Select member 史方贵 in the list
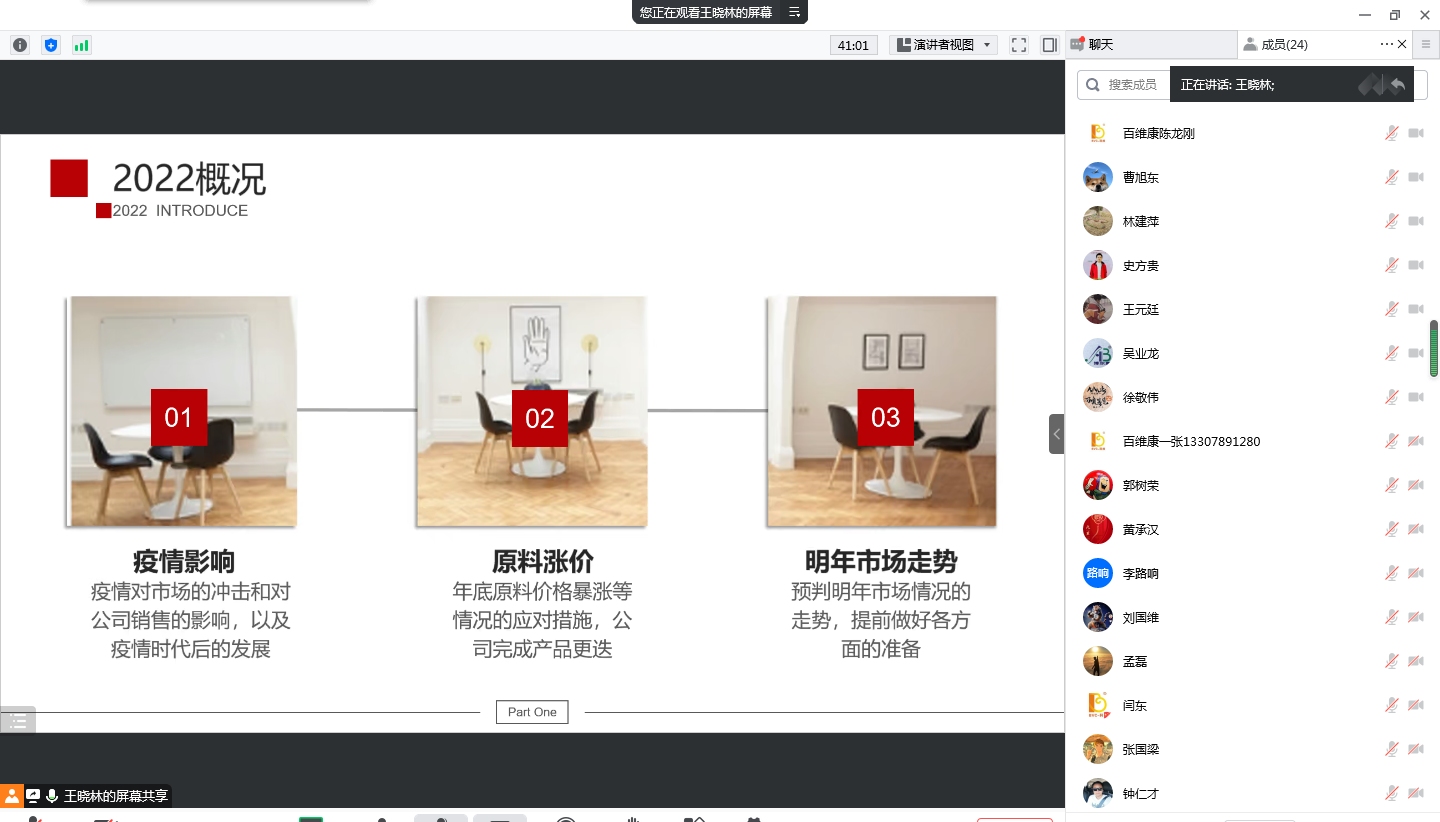 [1141, 266]
